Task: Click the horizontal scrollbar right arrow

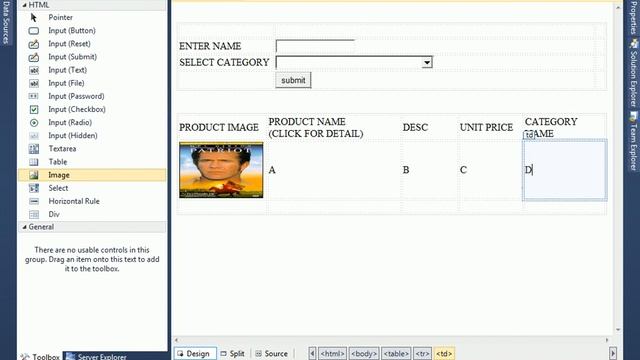Action: [x=607, y=340]
